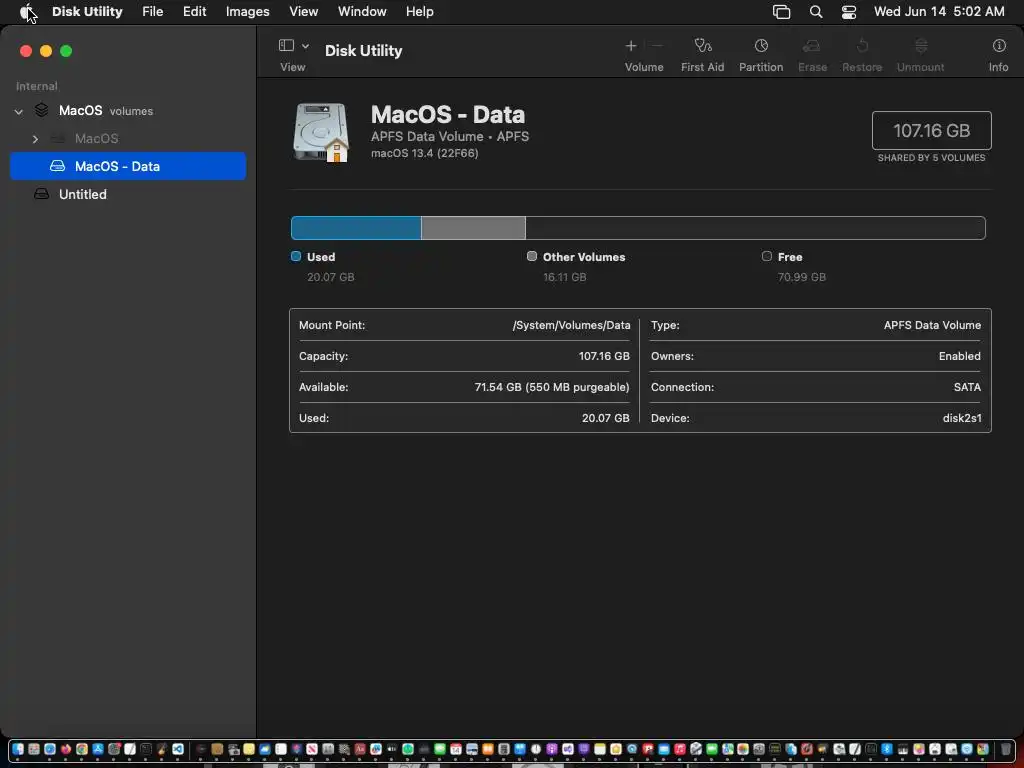Click 'SHARED BY 5 VOLUMES' label
1024x768 pixels.
[x=931, y=157]
